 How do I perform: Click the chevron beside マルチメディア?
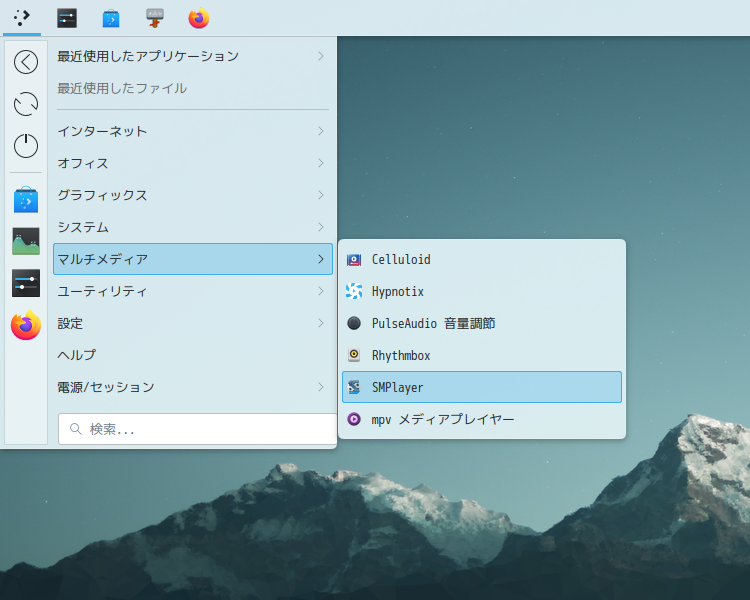click(x=321, y=259)
